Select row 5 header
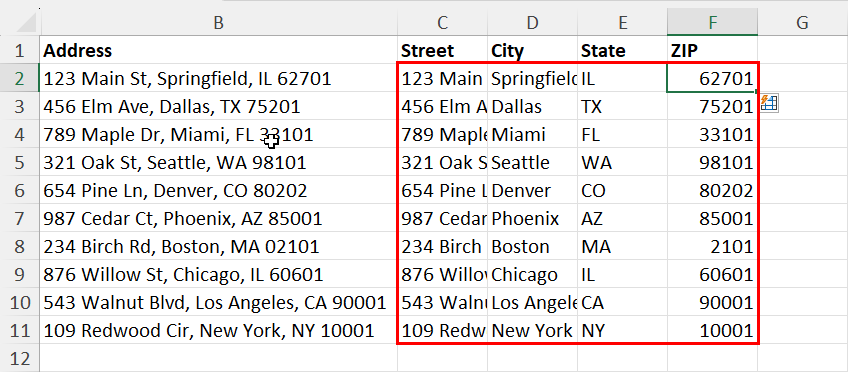The height and width of the screenshot is (372, 848). pos(20,162)
